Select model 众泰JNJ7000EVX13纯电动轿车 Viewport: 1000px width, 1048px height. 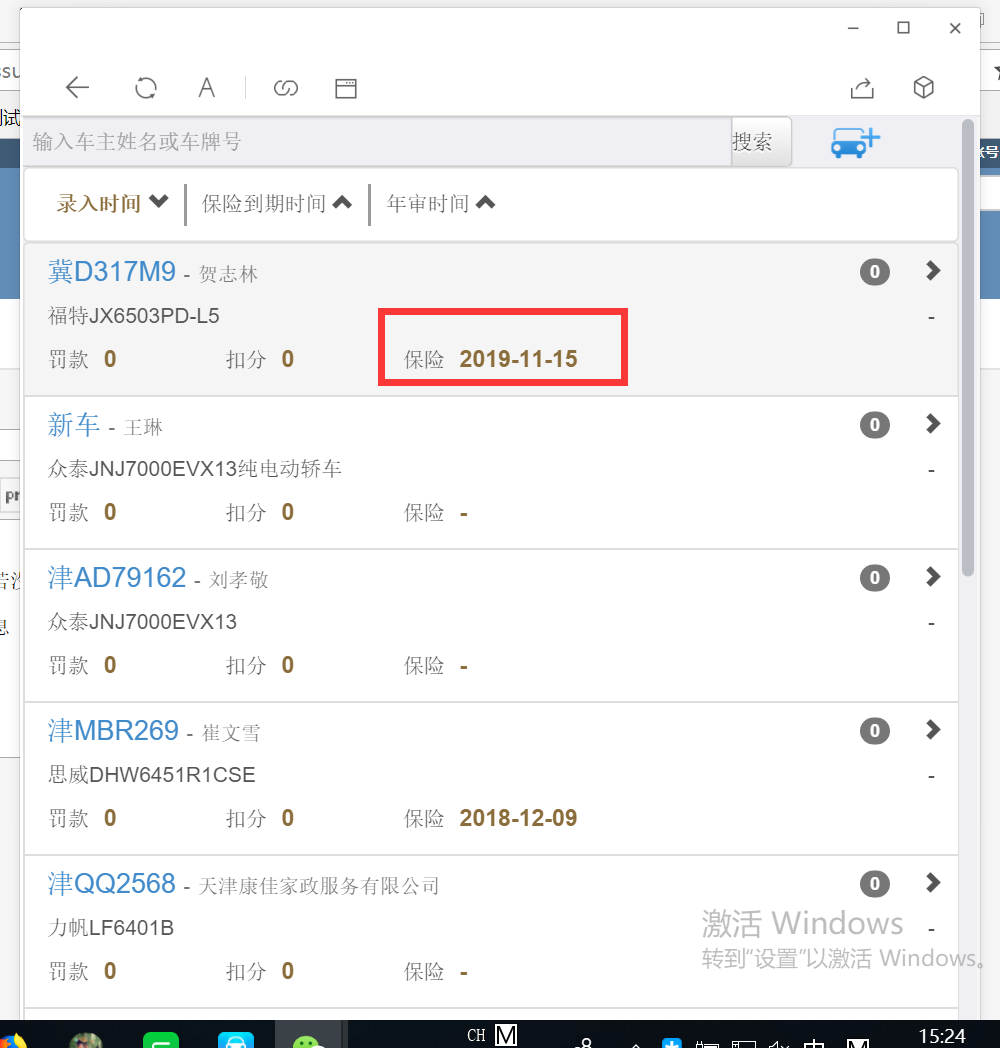click(x=195, y=469)
